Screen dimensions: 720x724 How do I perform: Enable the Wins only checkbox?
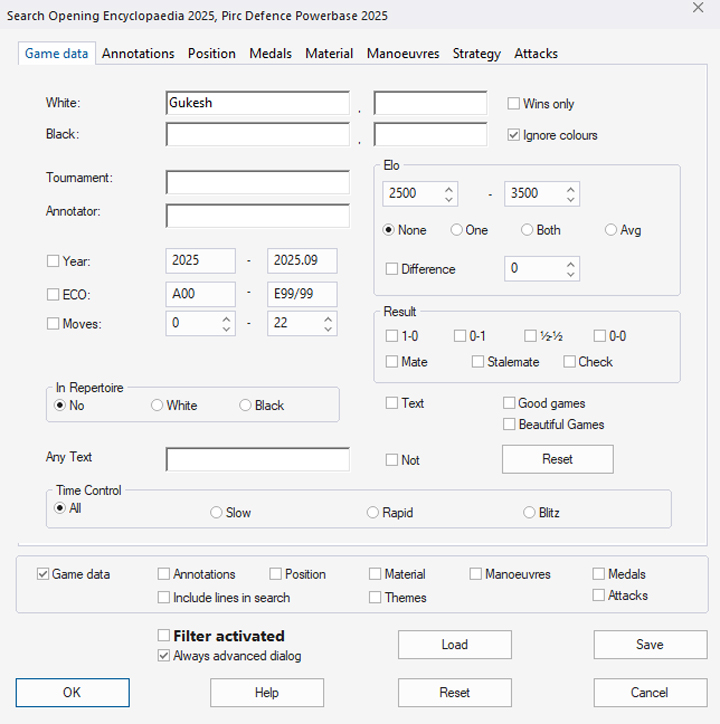click(514, 104)
